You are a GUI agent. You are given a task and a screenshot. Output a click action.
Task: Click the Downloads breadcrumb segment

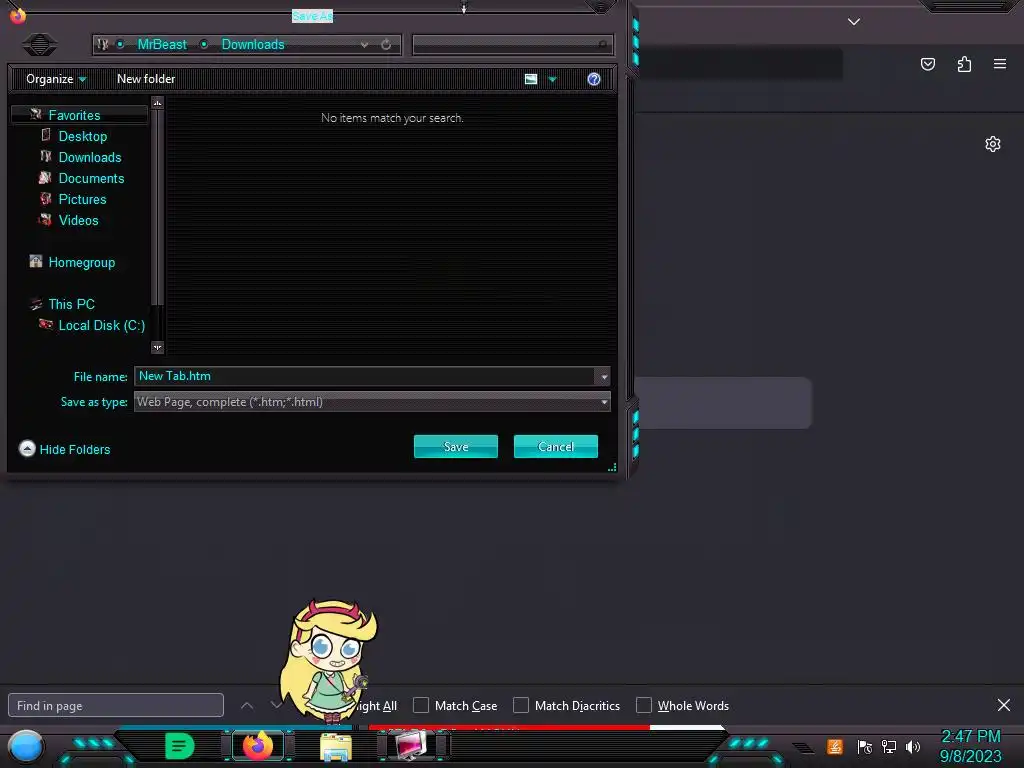(x=253, y=44)
